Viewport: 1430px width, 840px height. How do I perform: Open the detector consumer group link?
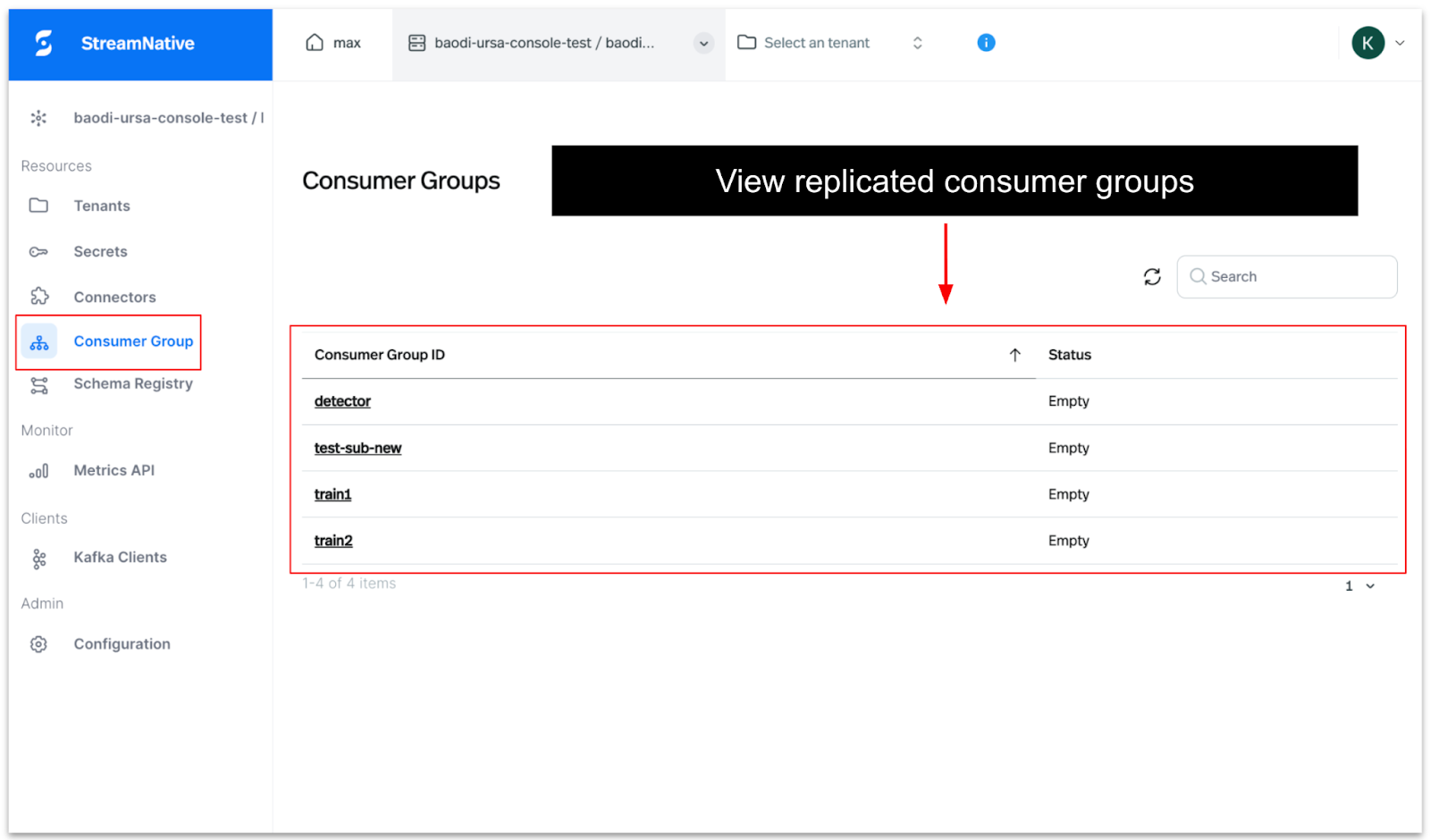342,401
